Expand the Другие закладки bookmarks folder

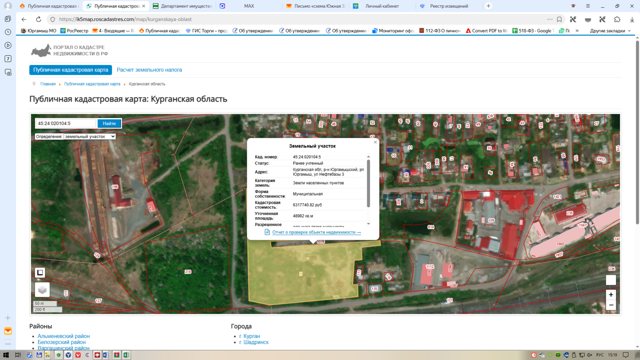(x=610, y=31)
